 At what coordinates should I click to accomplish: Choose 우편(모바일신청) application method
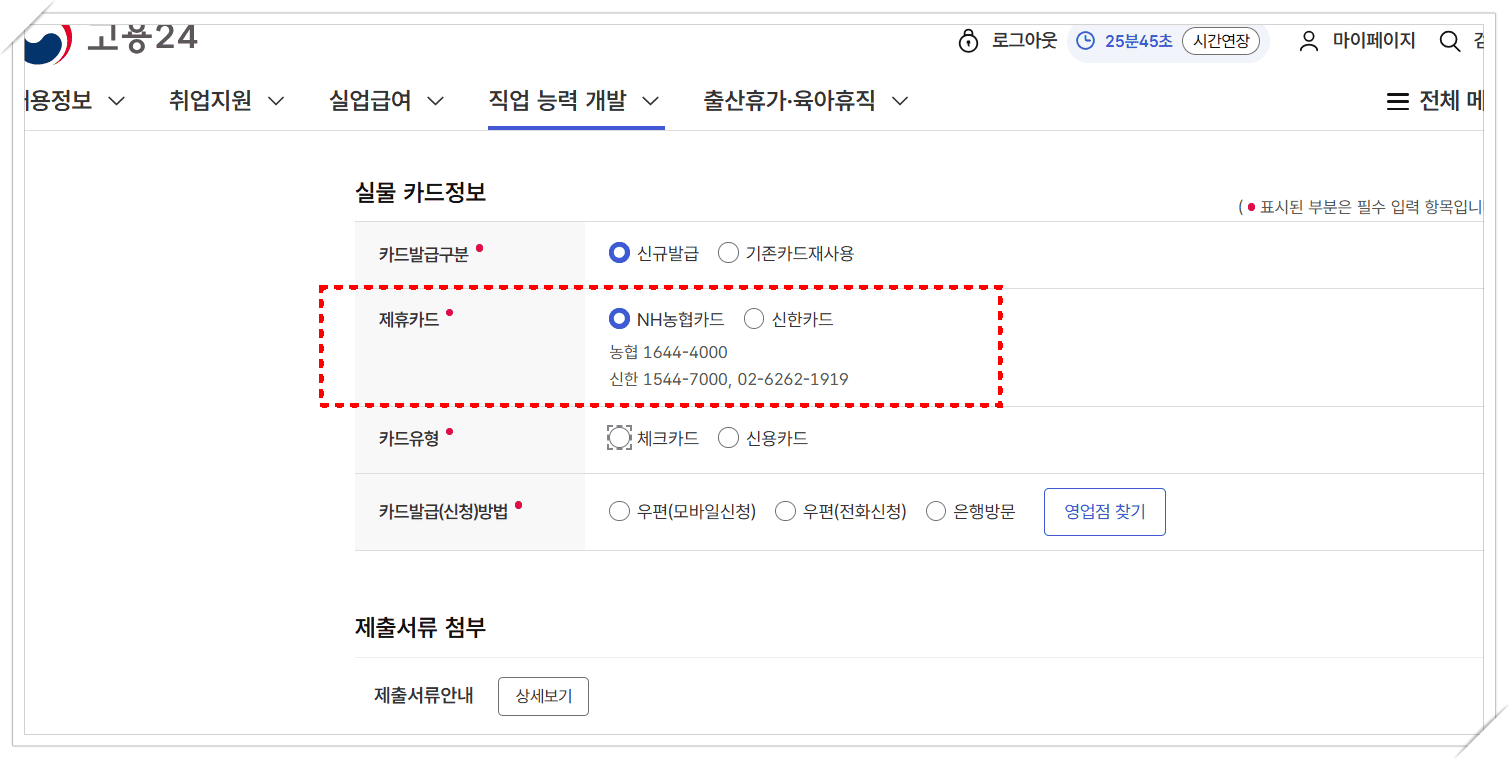(x=618, y=511)
